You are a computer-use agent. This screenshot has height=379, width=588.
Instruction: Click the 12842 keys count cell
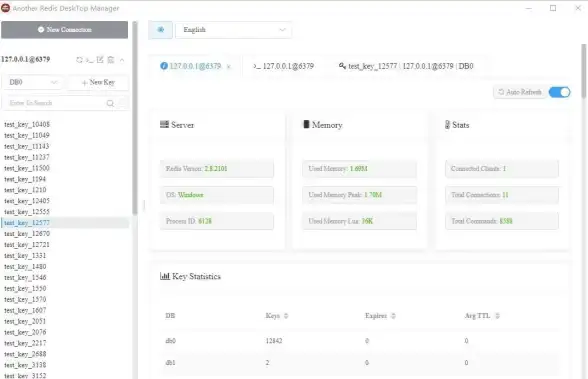coord(274,341)
